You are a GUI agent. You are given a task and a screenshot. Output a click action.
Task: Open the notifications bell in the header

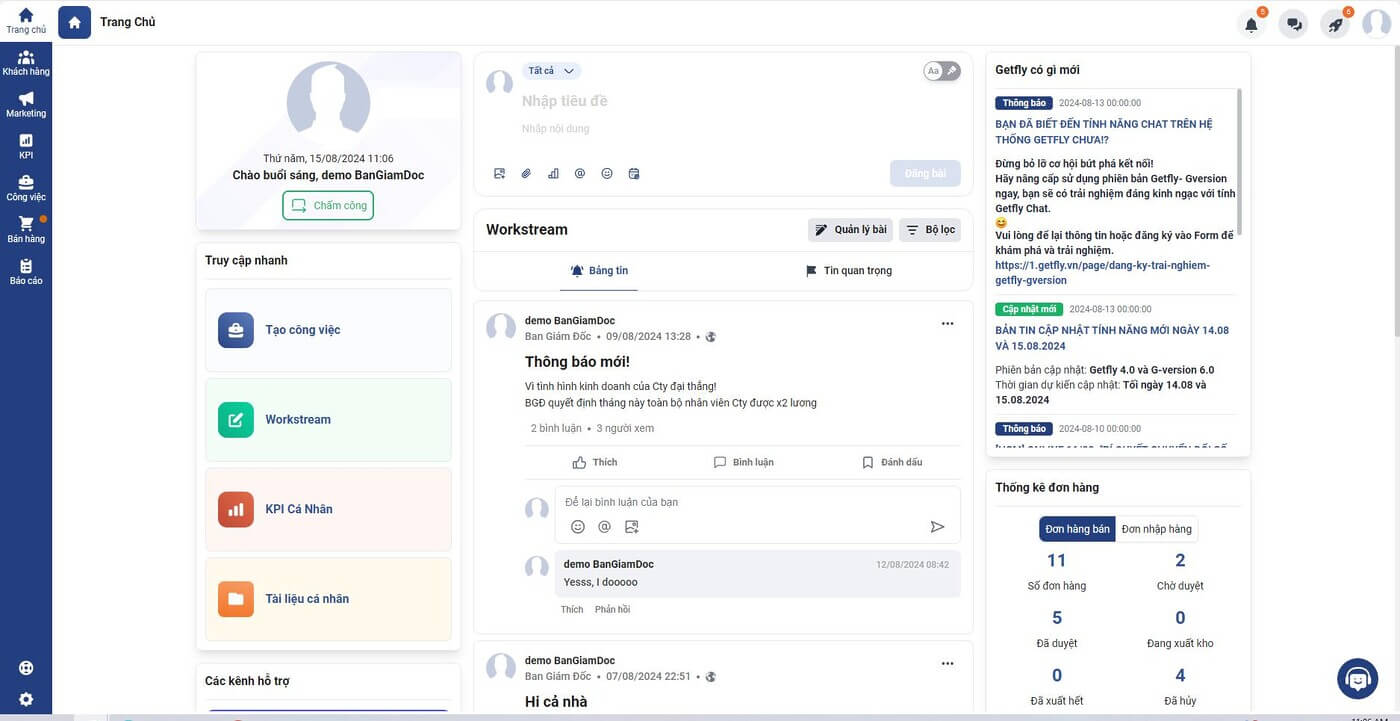pos(1251,24)
